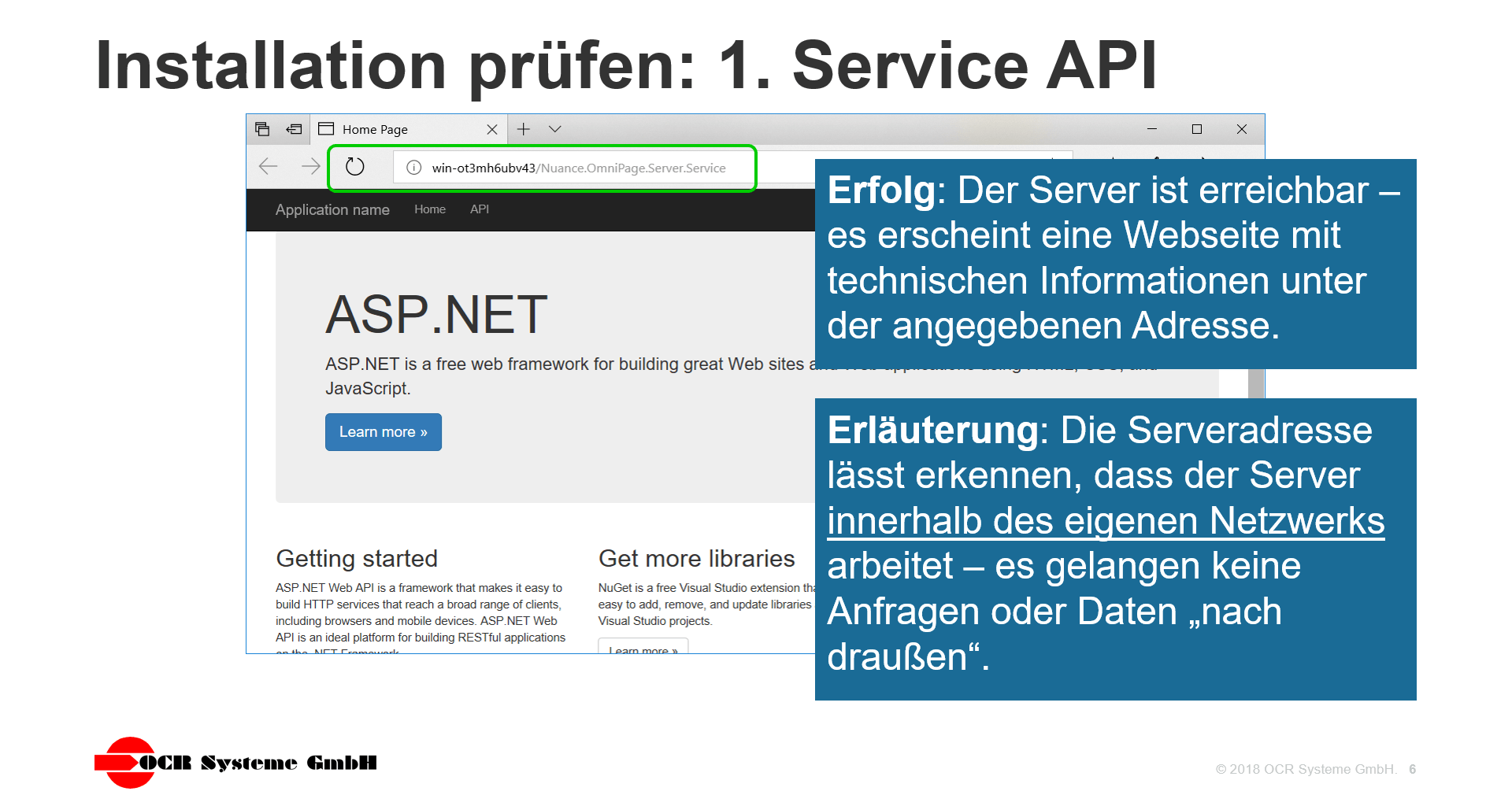This screenshot has height=806, width=1512.
Task: Open a new tab with the plus icon
Action: pyautogui.click(x=522, y=128)
